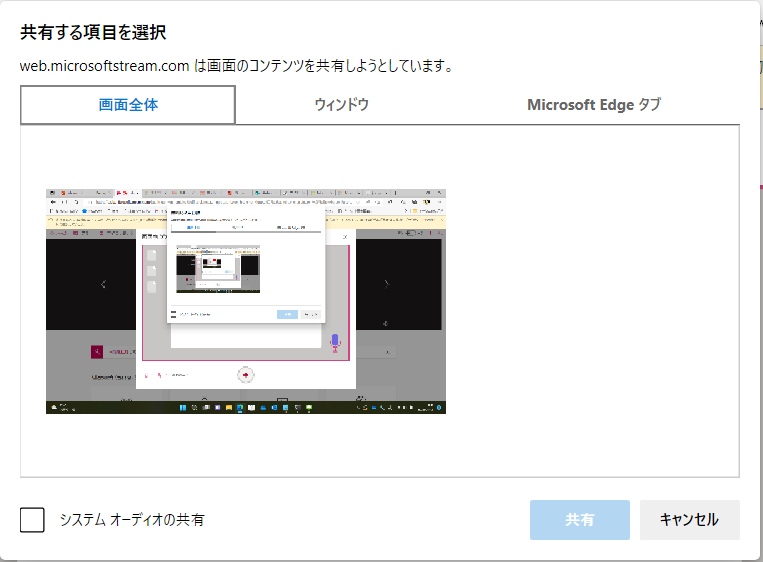Enable システム オーディオの共有 checkbox

tap(32, 520)
